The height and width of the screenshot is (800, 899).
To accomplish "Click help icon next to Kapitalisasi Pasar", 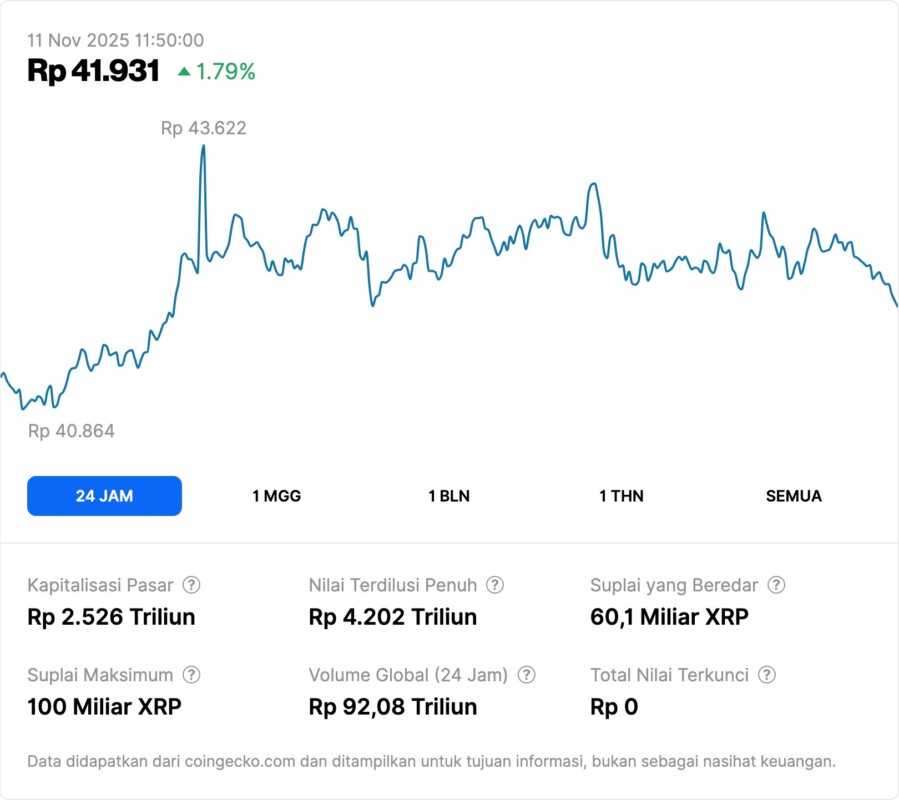I will click(191, 585).
